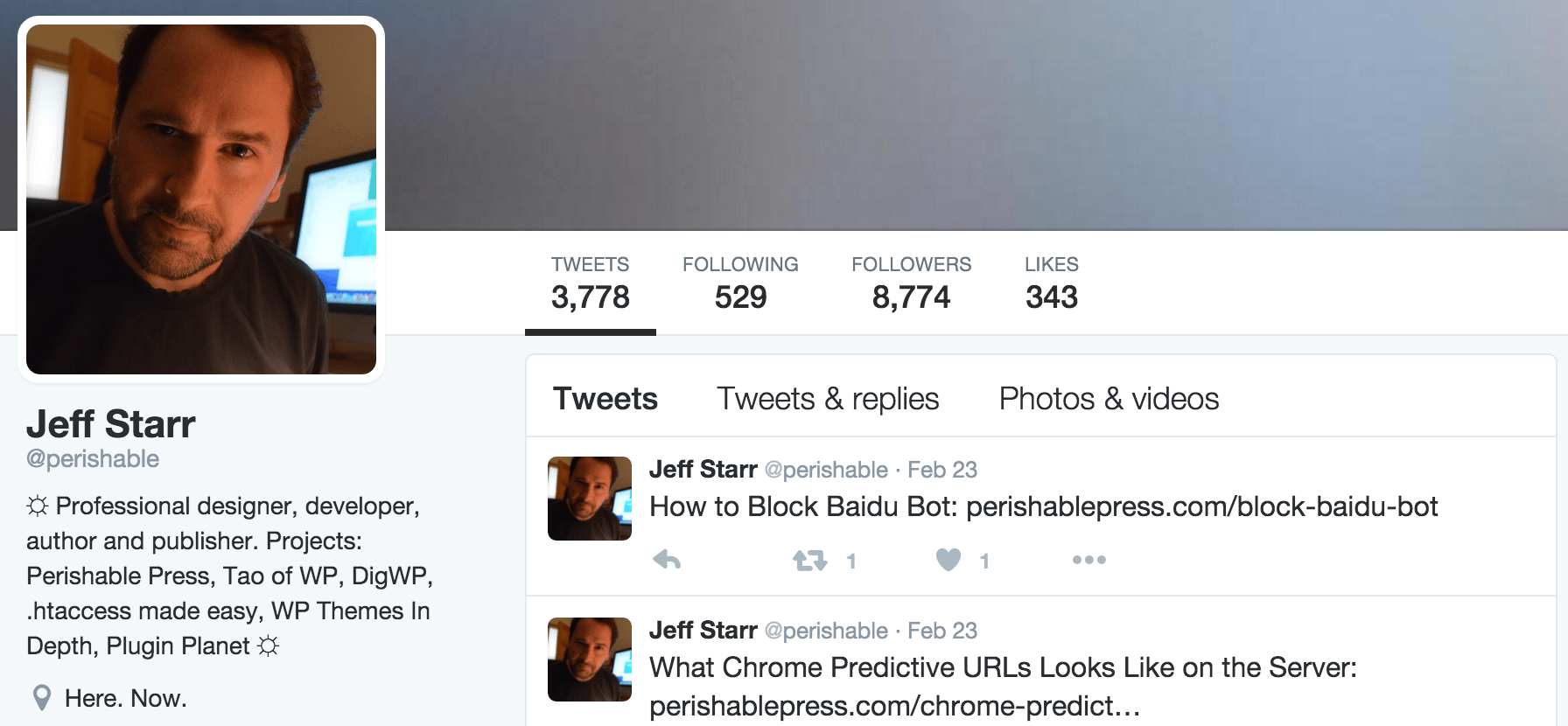Open more options on Baidu Bot tweet
This screenshot has height=726, width=1568.
pos(1088,560)
